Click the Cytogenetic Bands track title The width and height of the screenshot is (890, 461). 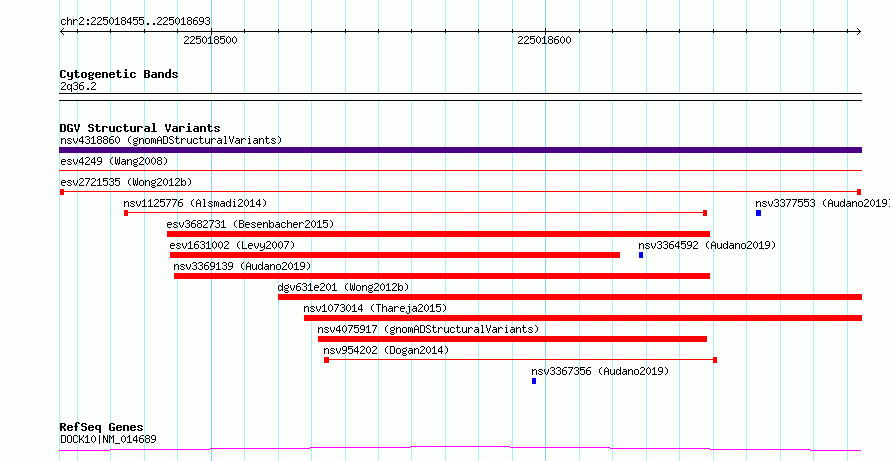[x=119, y=74]
